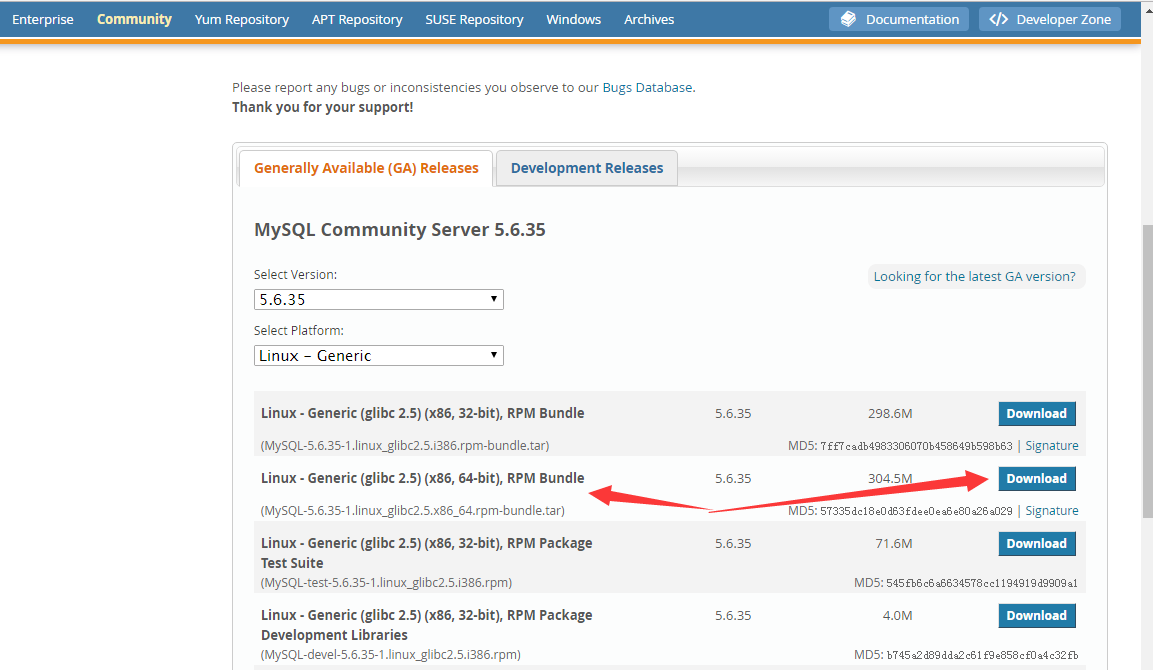
Task: Open the Enterprise tab
Action: click(43, 19)
